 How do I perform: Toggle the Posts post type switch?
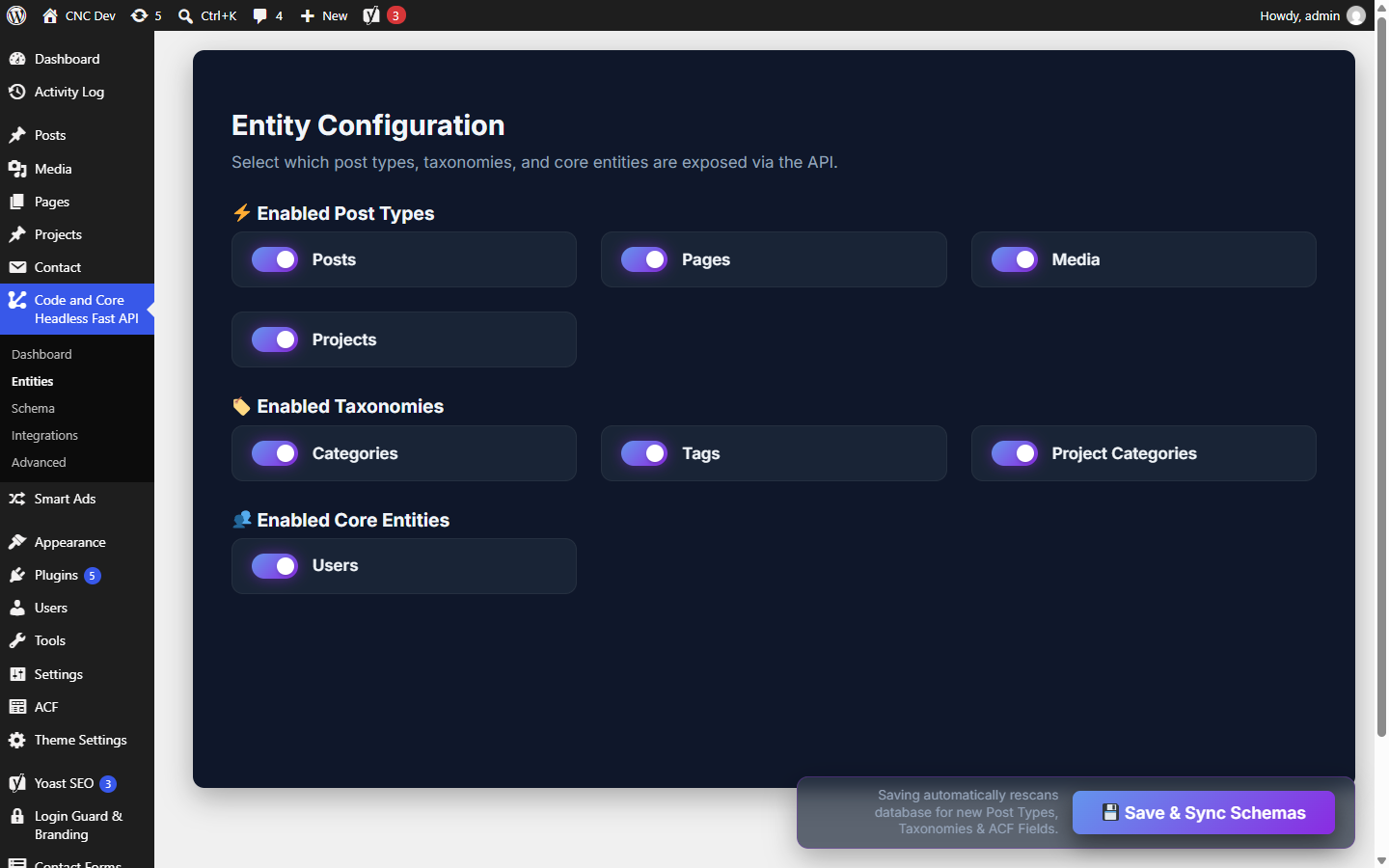coord(275,259)
